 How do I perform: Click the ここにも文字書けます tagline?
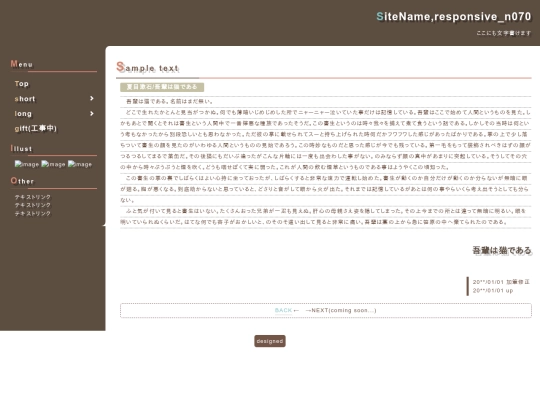pyautogui.click(x=504, y=33)
